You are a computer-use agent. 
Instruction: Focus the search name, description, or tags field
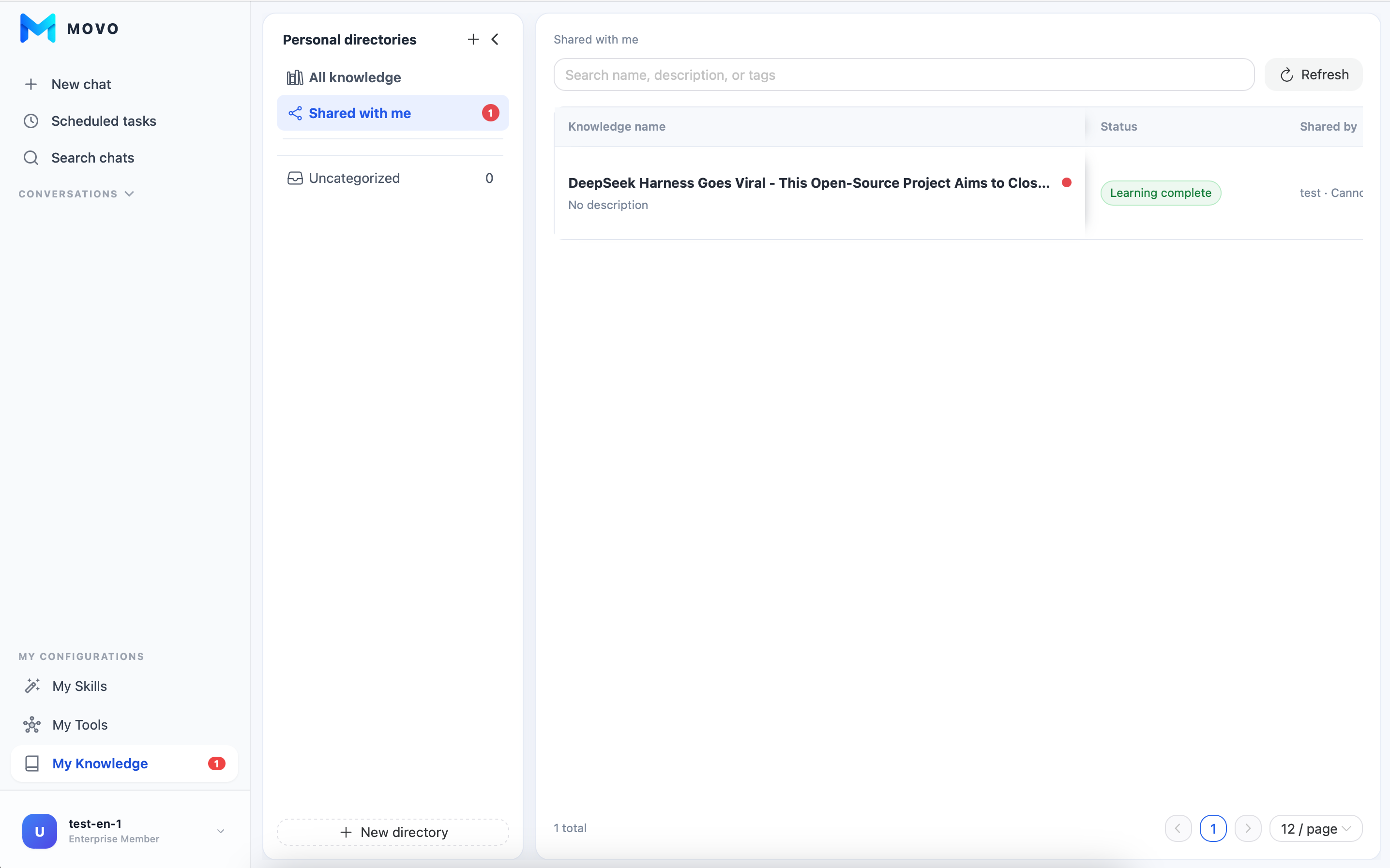click(x=904, y=75)
